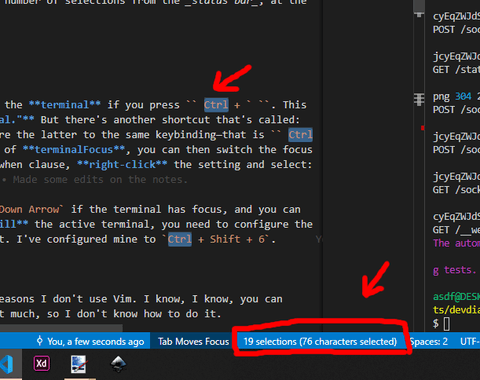Open the taskbar app left of Inkscape
Screen dimensions: 480x380
pyautogui.click(x=79, y=364)
